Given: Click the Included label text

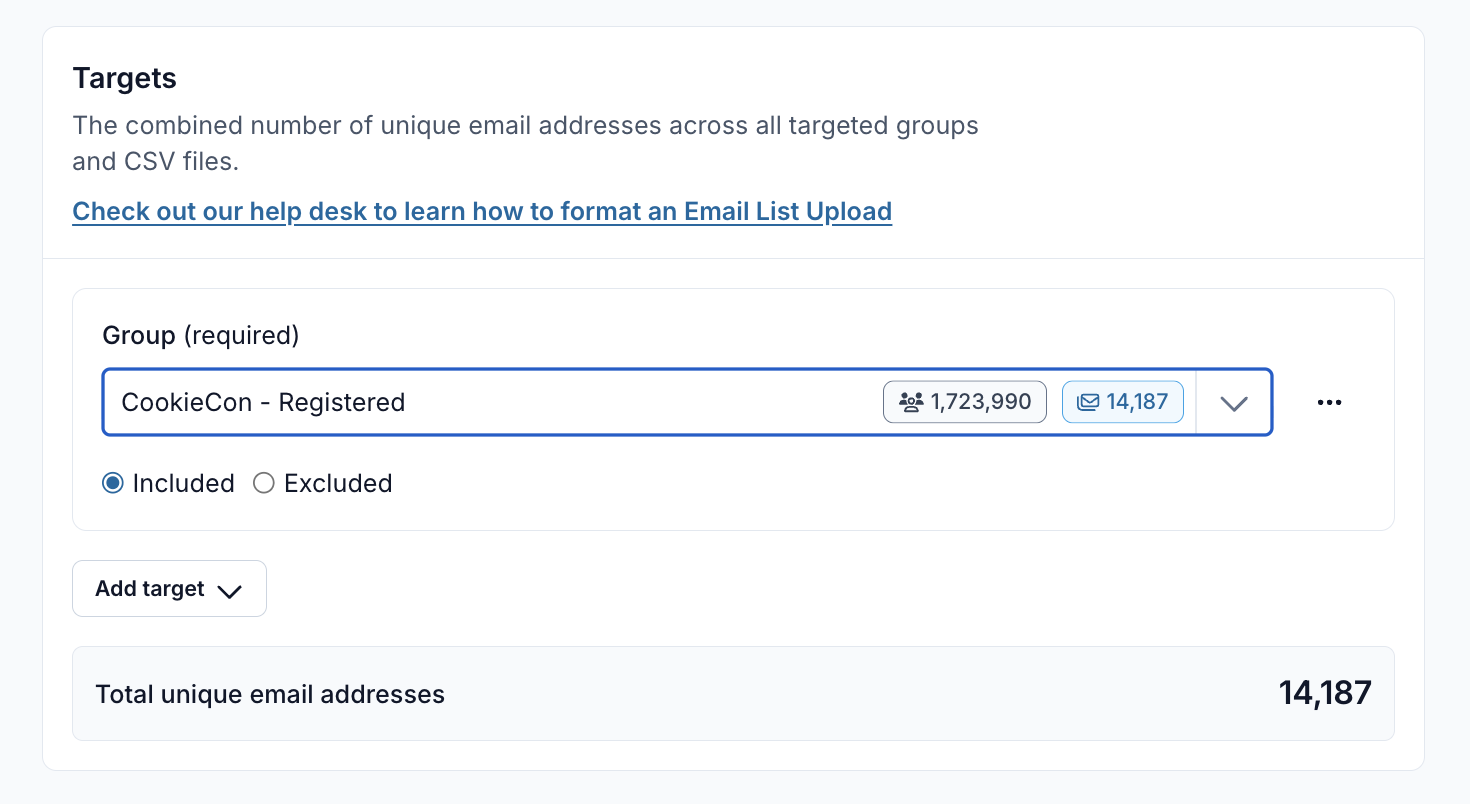Looking at the screenshot, I should pos(183,484).
